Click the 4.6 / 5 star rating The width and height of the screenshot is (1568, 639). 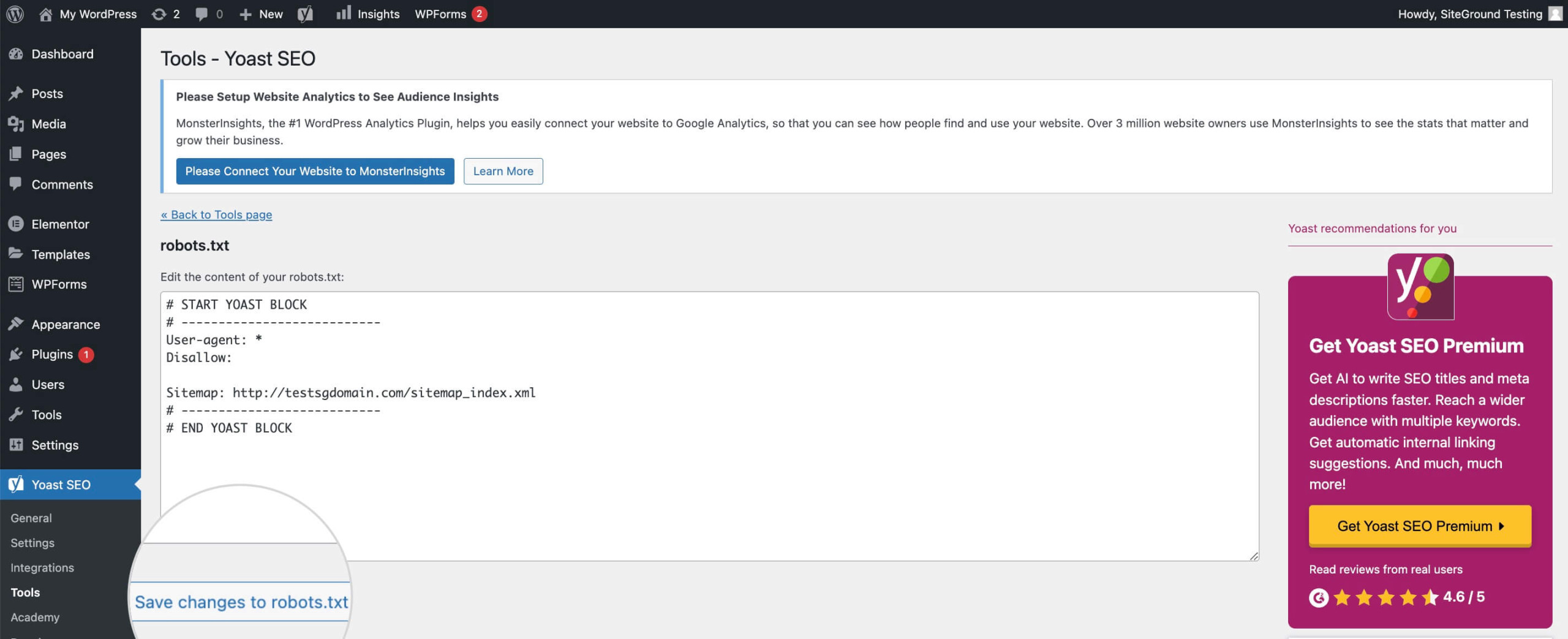pyautogui.click(x=1408, y=597)
